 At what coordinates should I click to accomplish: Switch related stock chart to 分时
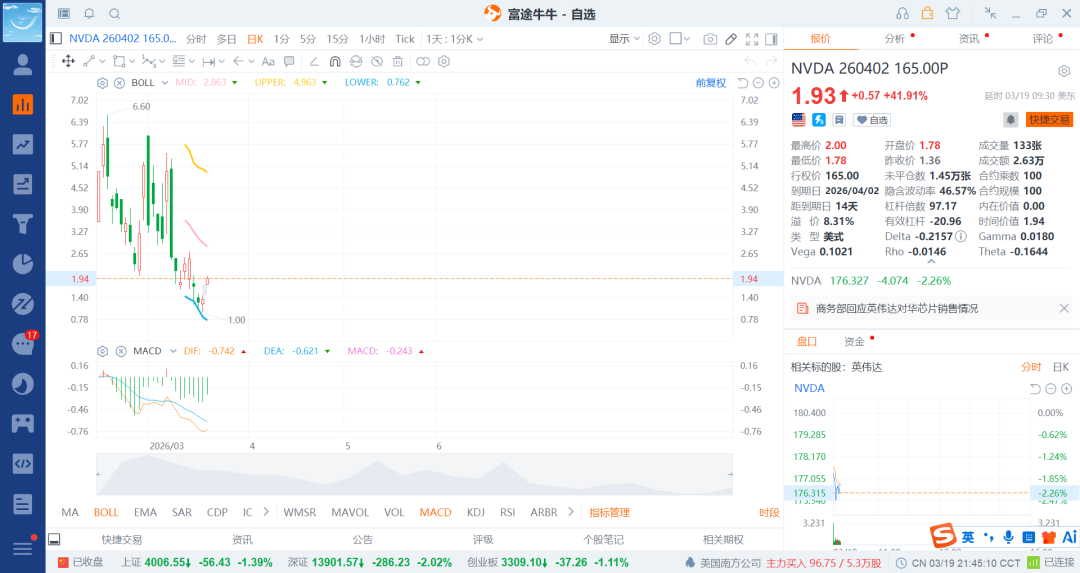[1031, 367]
